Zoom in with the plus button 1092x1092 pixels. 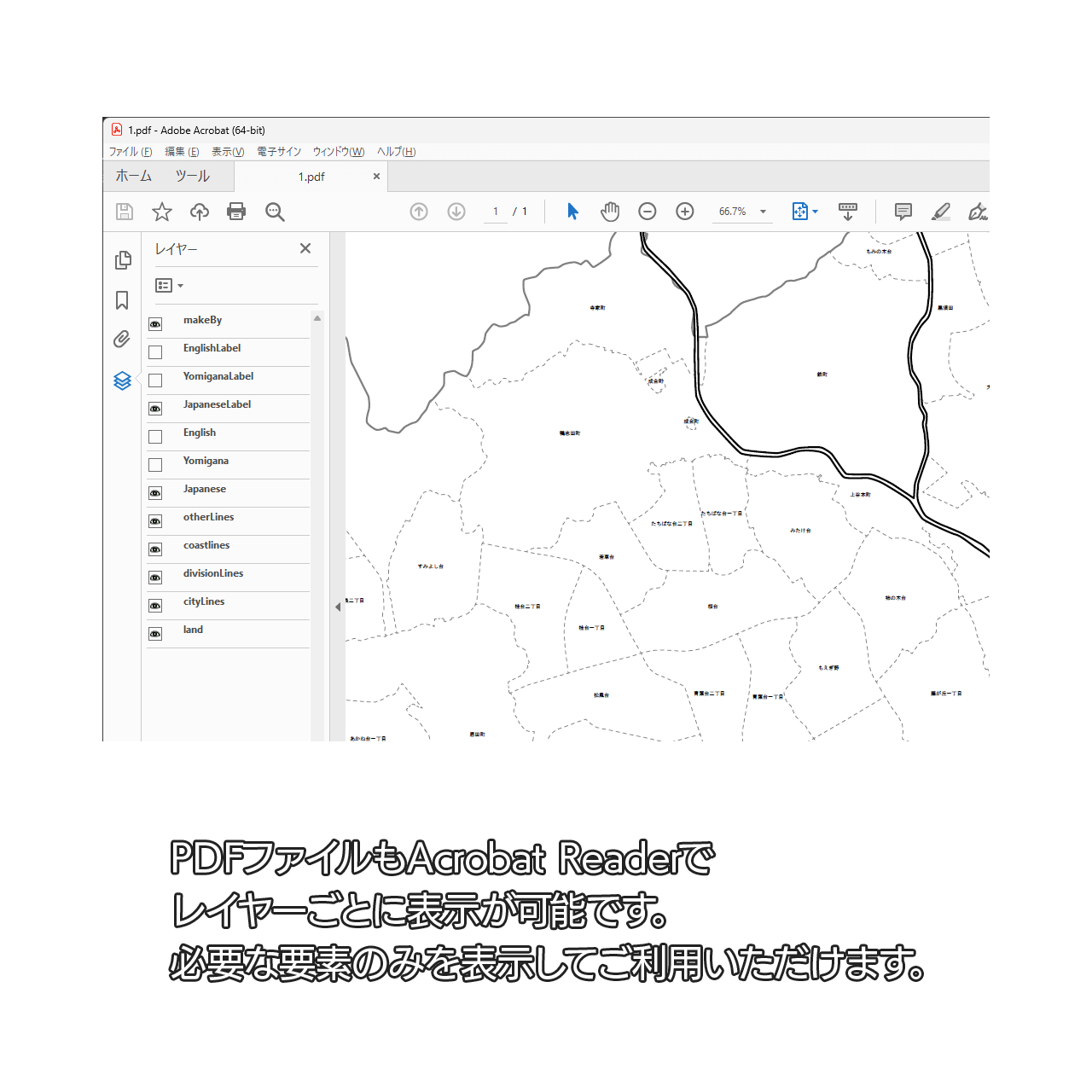685,212
